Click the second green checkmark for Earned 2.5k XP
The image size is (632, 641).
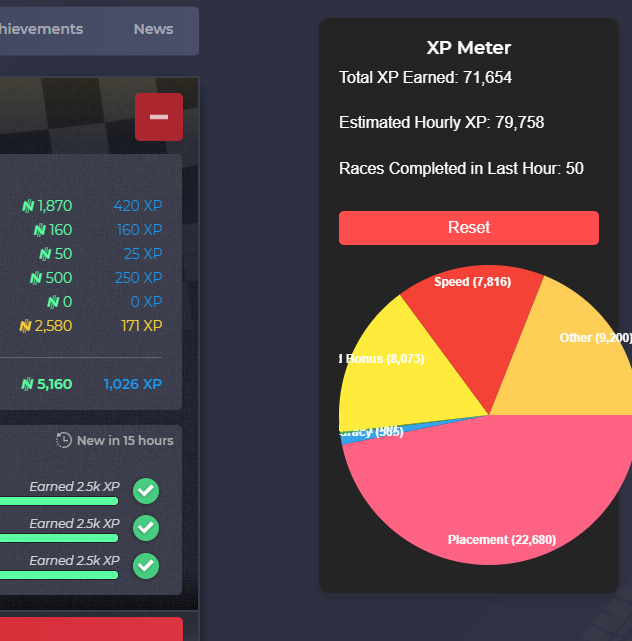[x=146, y=528]
